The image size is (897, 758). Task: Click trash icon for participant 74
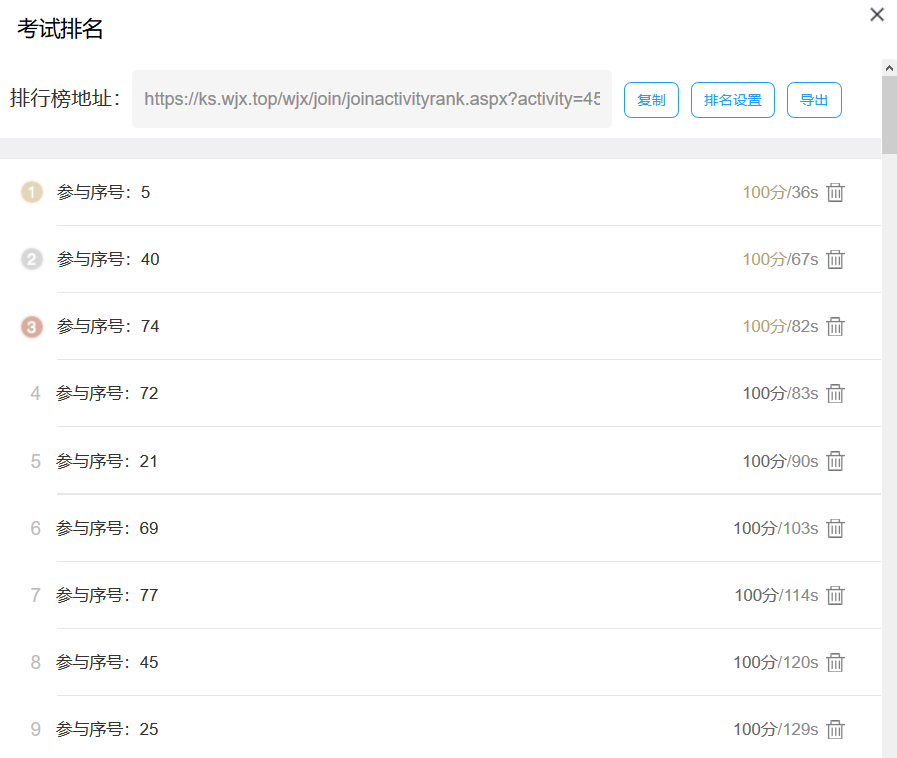(x=835, y=326)
